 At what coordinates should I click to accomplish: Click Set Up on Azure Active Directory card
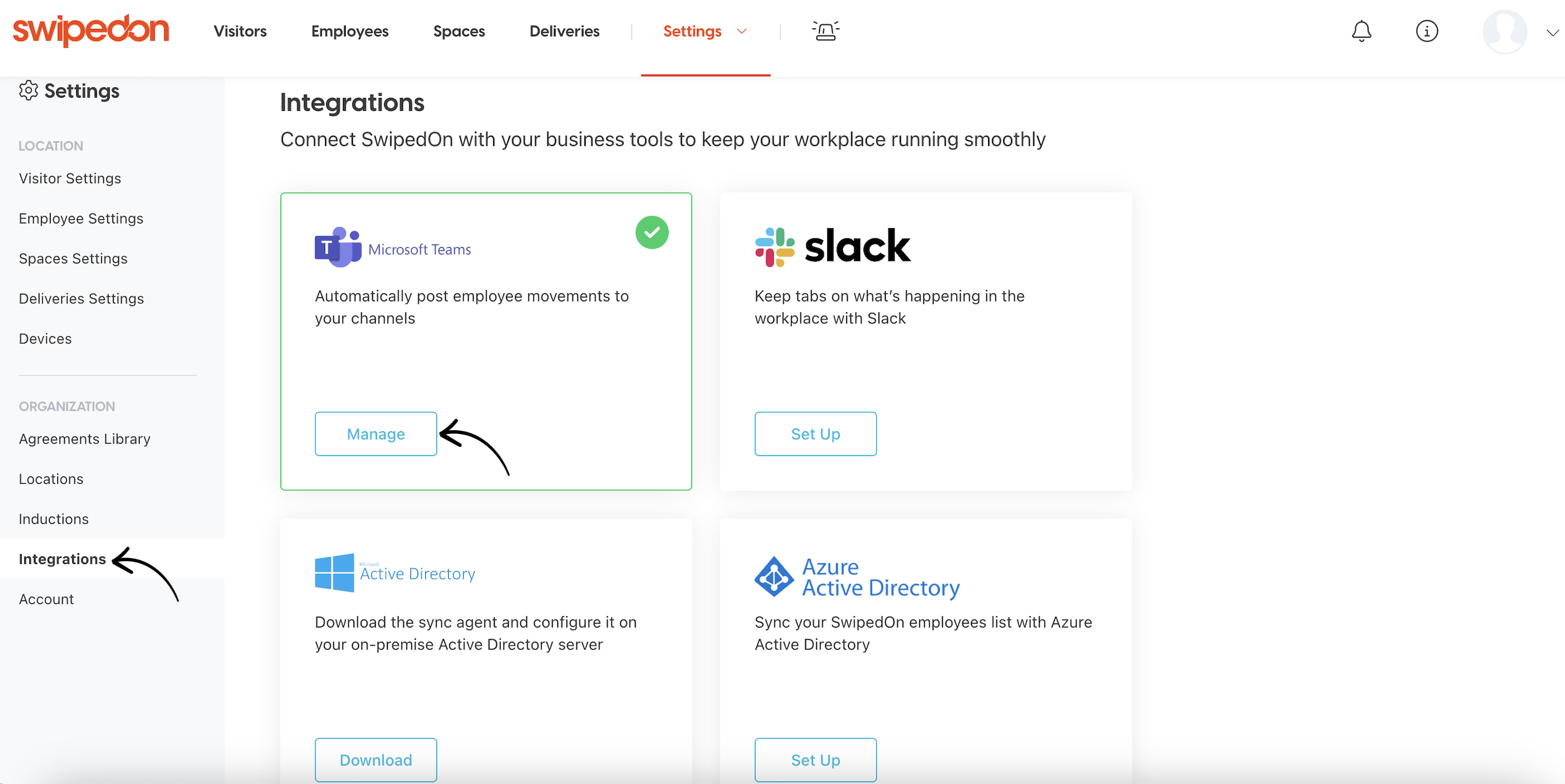point(815,760)
